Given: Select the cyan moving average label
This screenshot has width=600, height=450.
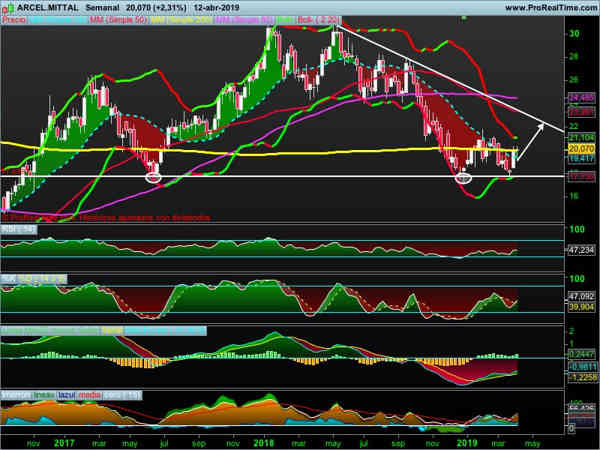Looking at the screenshot, I should click(58, 20).
